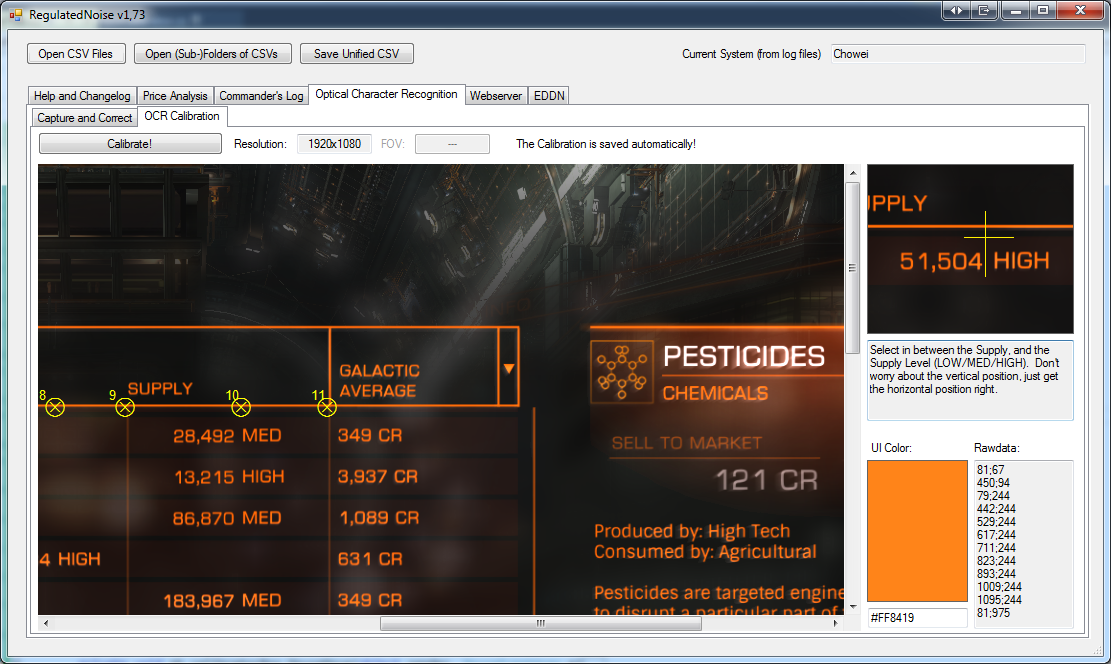1111x664 pixels.
Task: Click the orange UI Color swatch
Action: (x=918, y=531)
